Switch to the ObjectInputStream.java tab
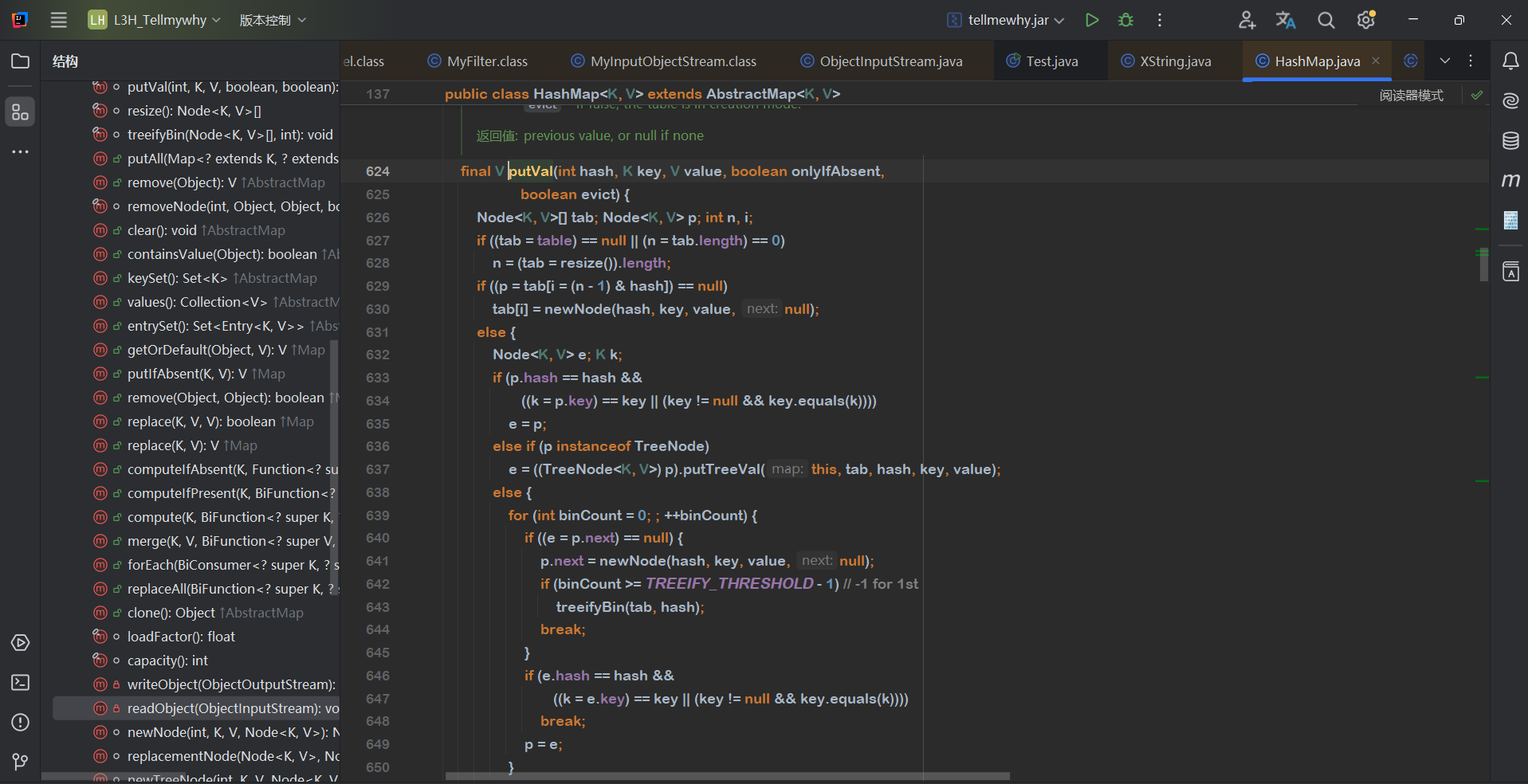Screen dimensions: 1528x784 890,61
